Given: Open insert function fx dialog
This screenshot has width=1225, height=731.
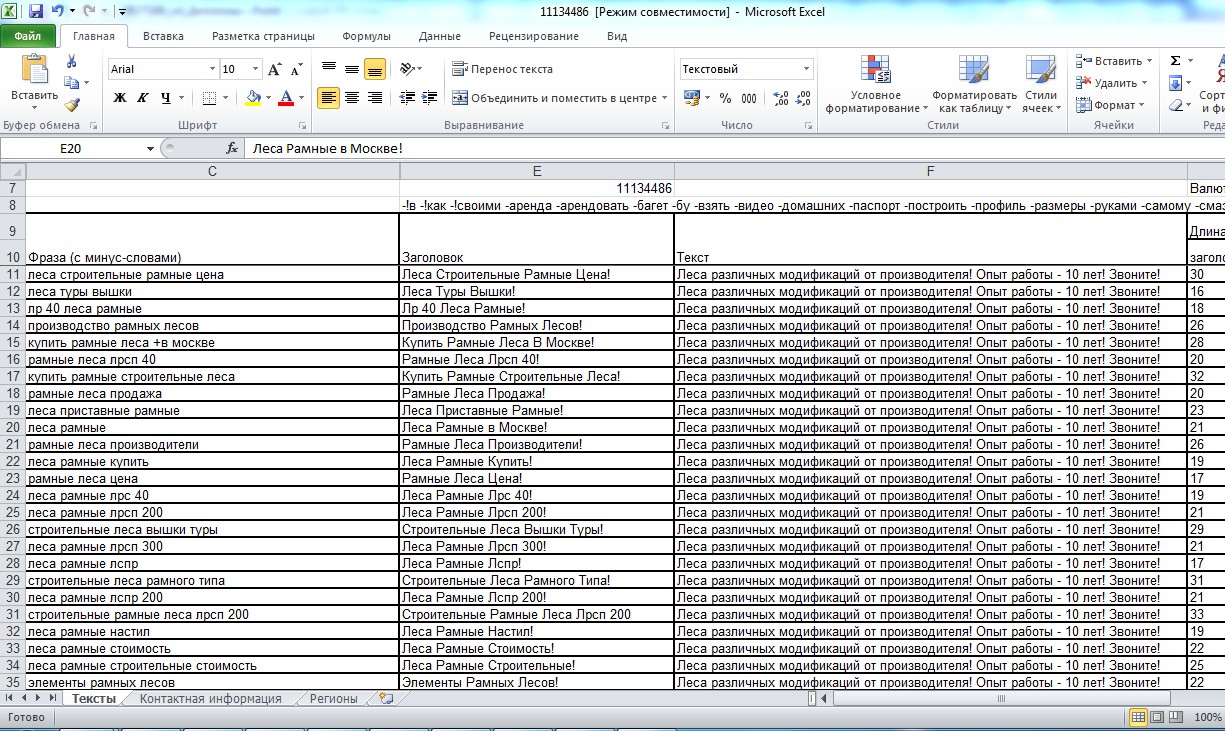Looking at the screenshot, I should point(232,148).
